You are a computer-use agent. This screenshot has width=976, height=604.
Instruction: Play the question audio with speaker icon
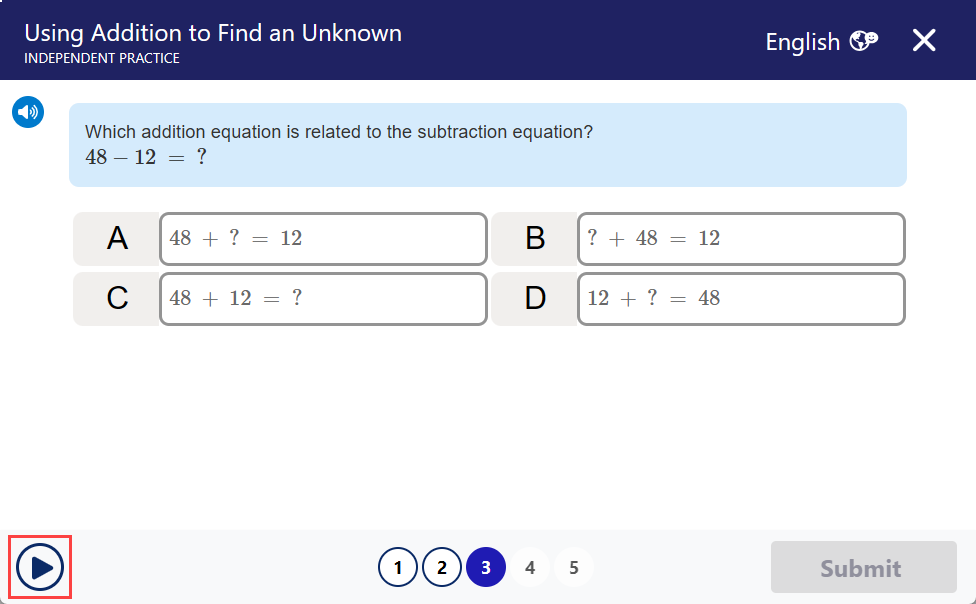tap(28, 112)
